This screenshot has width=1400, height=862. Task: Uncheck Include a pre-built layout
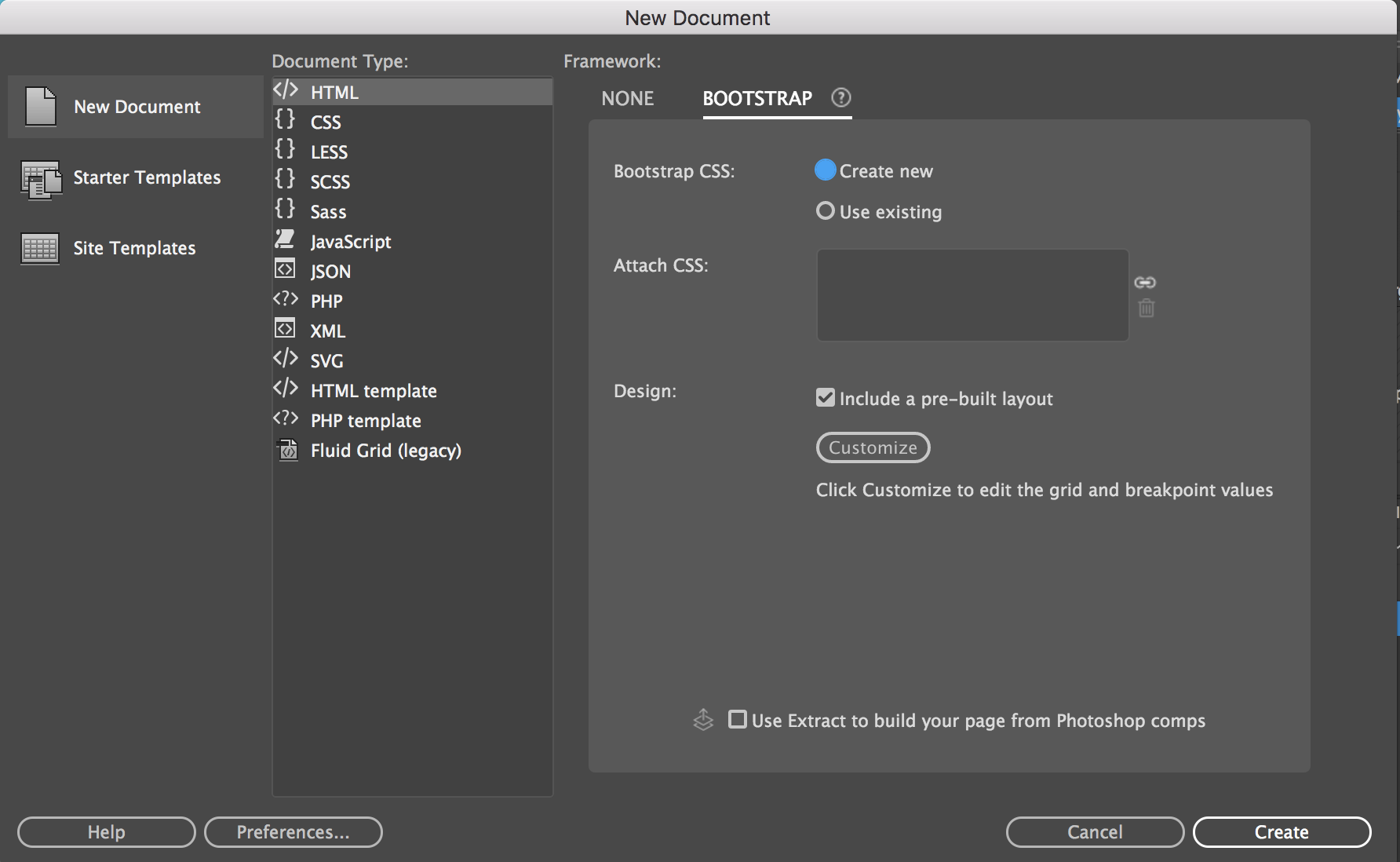coord(826,398)
